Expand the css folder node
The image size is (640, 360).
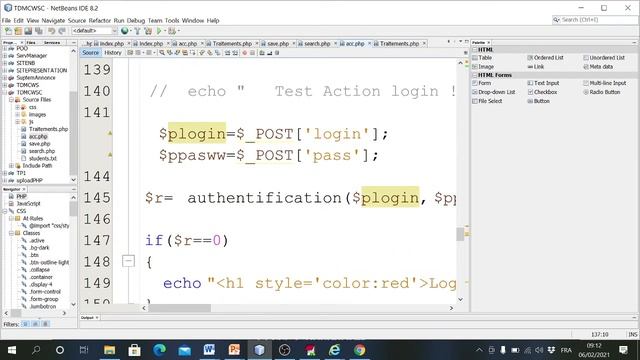click(x=18, y=107)
